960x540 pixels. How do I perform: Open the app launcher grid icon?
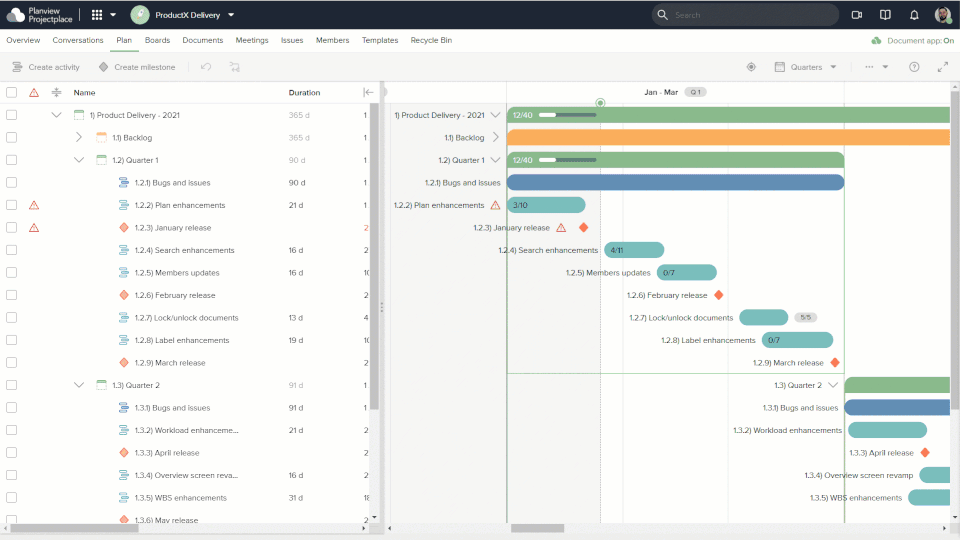pyautogui.click(x=97, y=15)
